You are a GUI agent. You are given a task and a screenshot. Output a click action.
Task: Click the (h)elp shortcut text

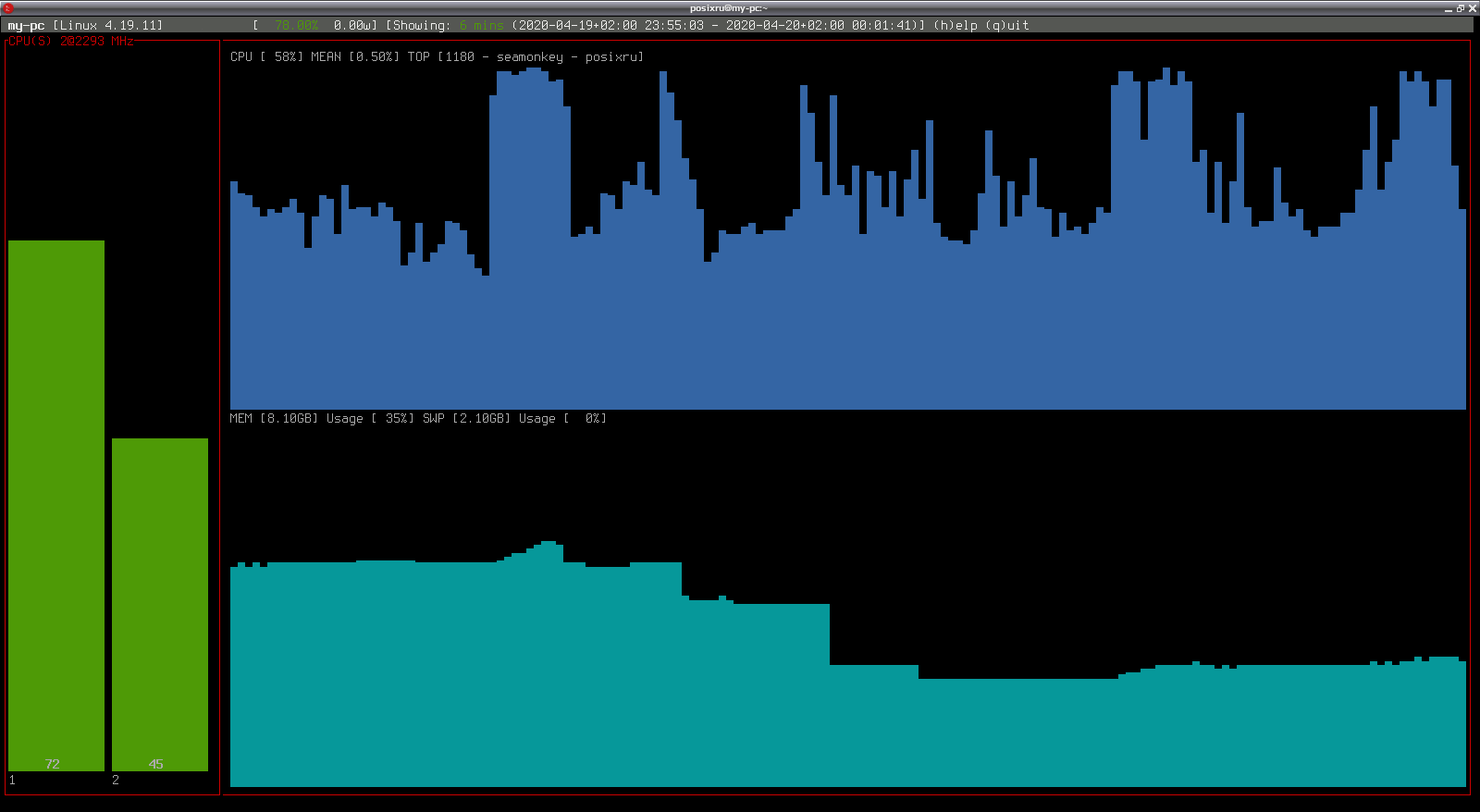[956, 25]
